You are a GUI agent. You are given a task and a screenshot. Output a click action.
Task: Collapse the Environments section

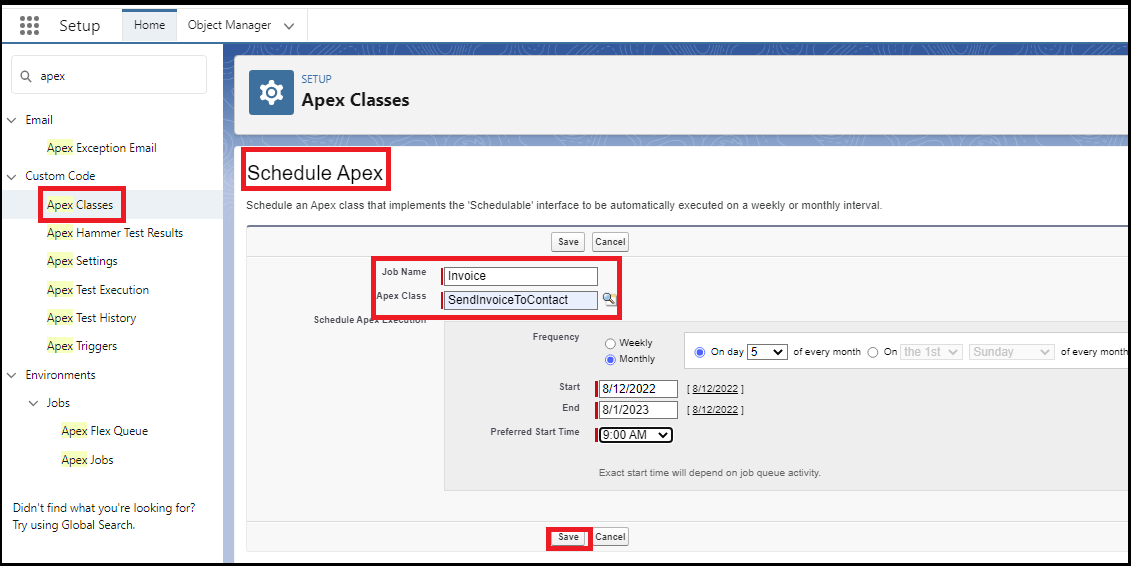[x=12, y=375]
